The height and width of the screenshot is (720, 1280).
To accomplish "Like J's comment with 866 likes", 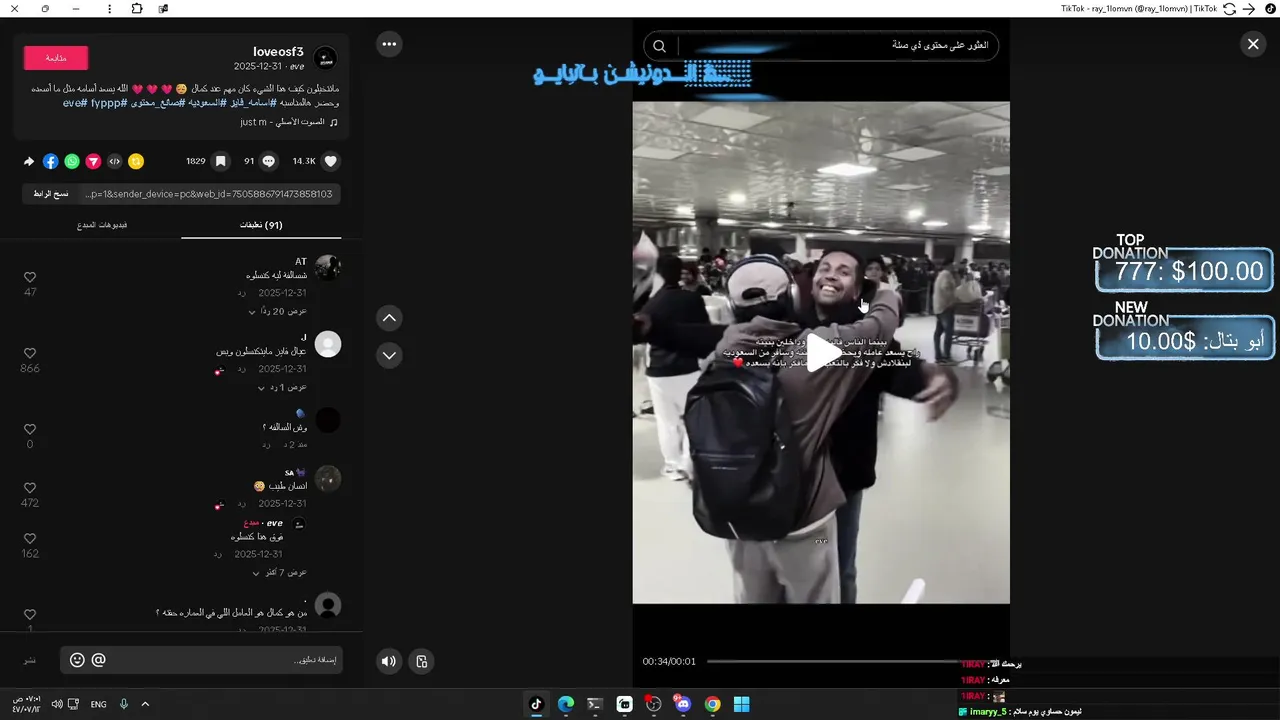I will pyautogui.click(x=30, y=353).
